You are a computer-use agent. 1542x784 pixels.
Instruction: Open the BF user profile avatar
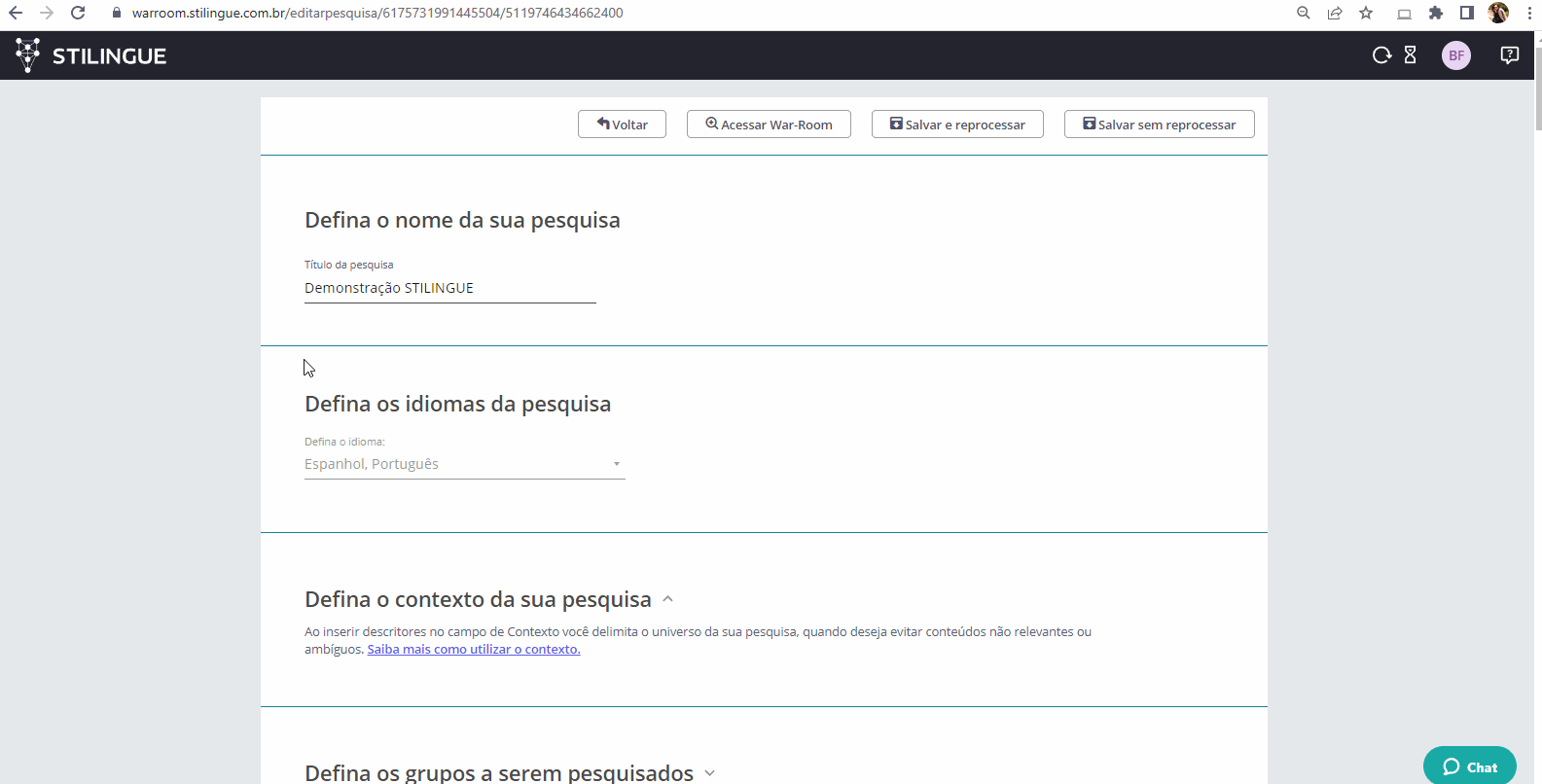(x=1455, y=55)
